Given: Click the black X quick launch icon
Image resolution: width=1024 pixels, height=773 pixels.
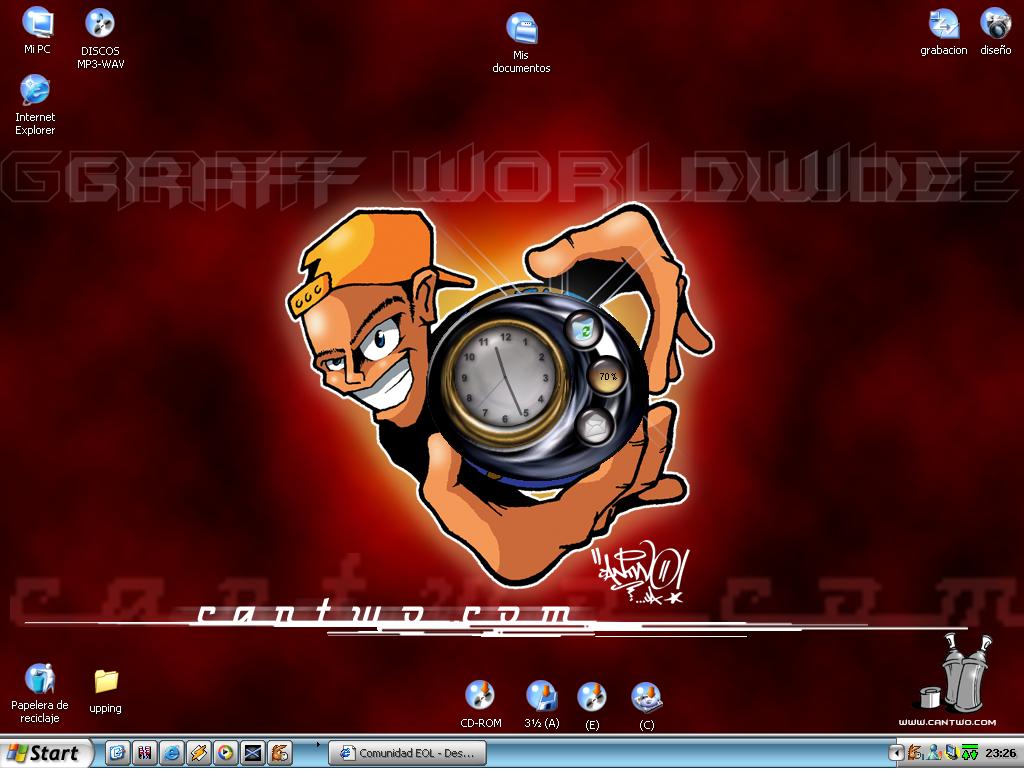Looking at the screenshot, I should (253, 753).
